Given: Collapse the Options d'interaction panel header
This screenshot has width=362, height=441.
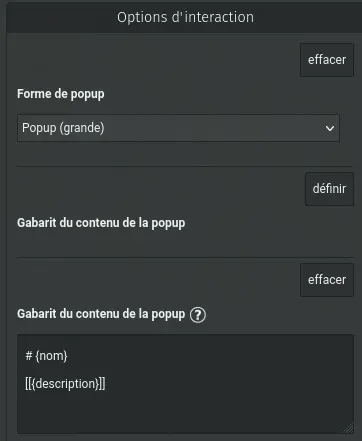Looking at the screenshot, I should (184, 17).
